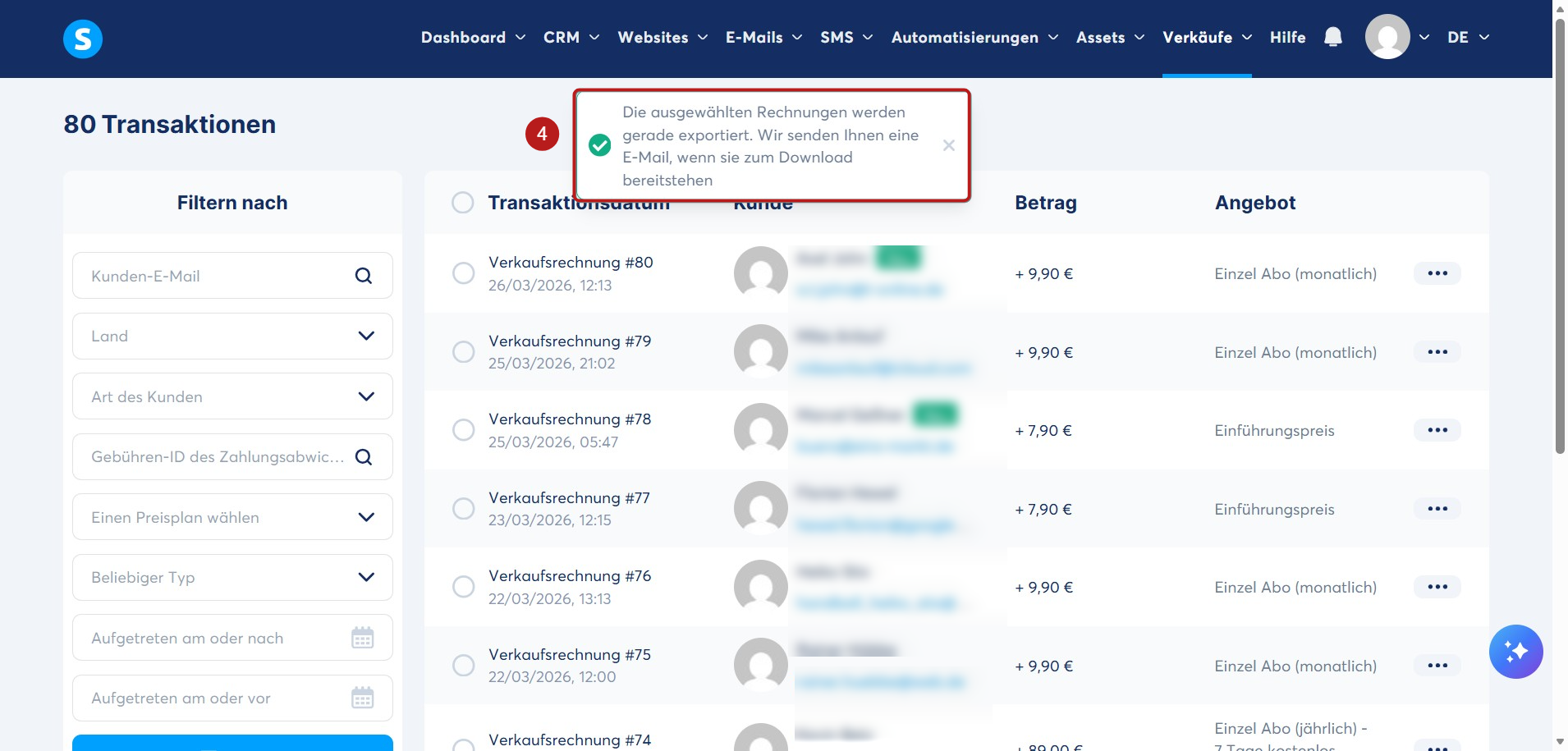Open the AI assistant sparkle button
The width and height of the screenshot is (1568, 751).
pyautogui.click(x=1515, y=652)
